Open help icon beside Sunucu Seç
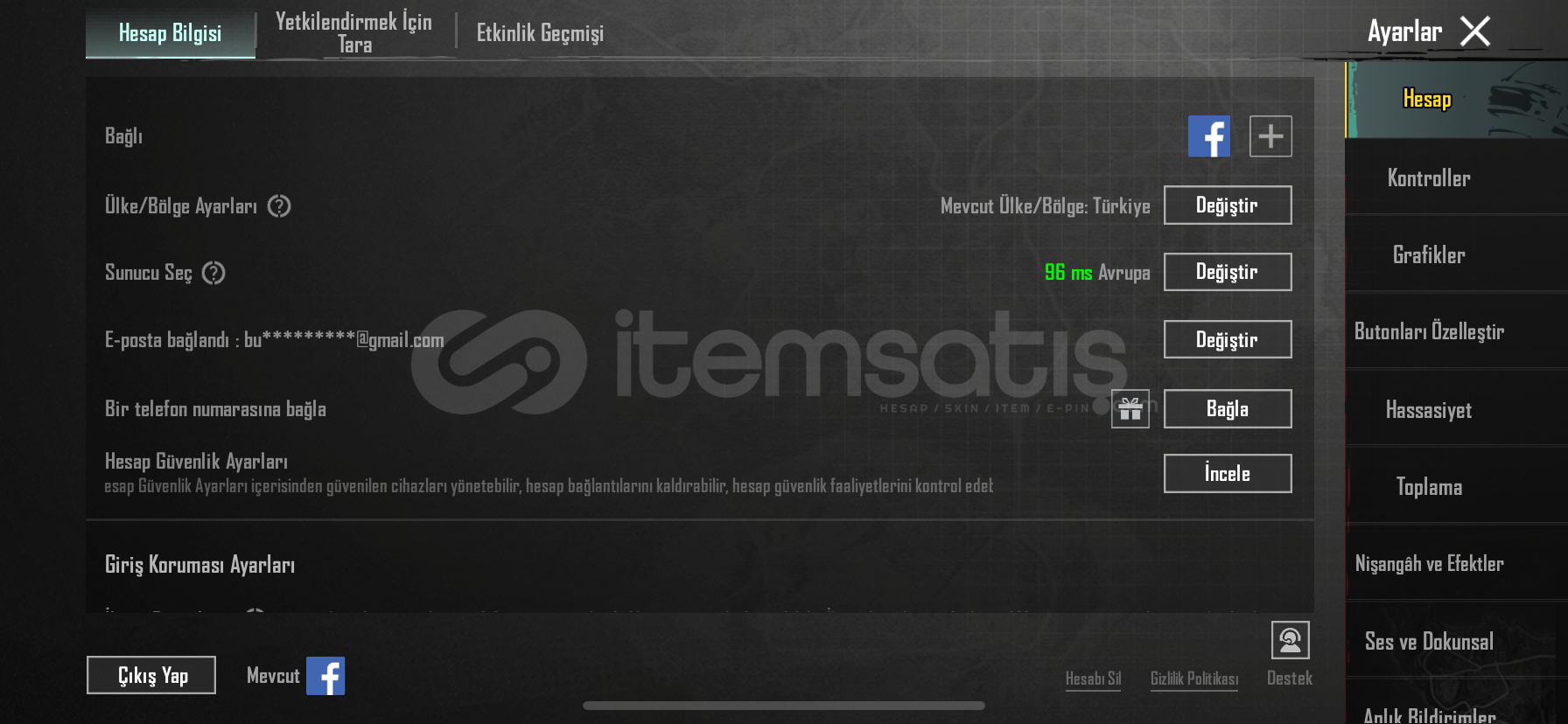The image size is (1568, 724). coord(213,273)
